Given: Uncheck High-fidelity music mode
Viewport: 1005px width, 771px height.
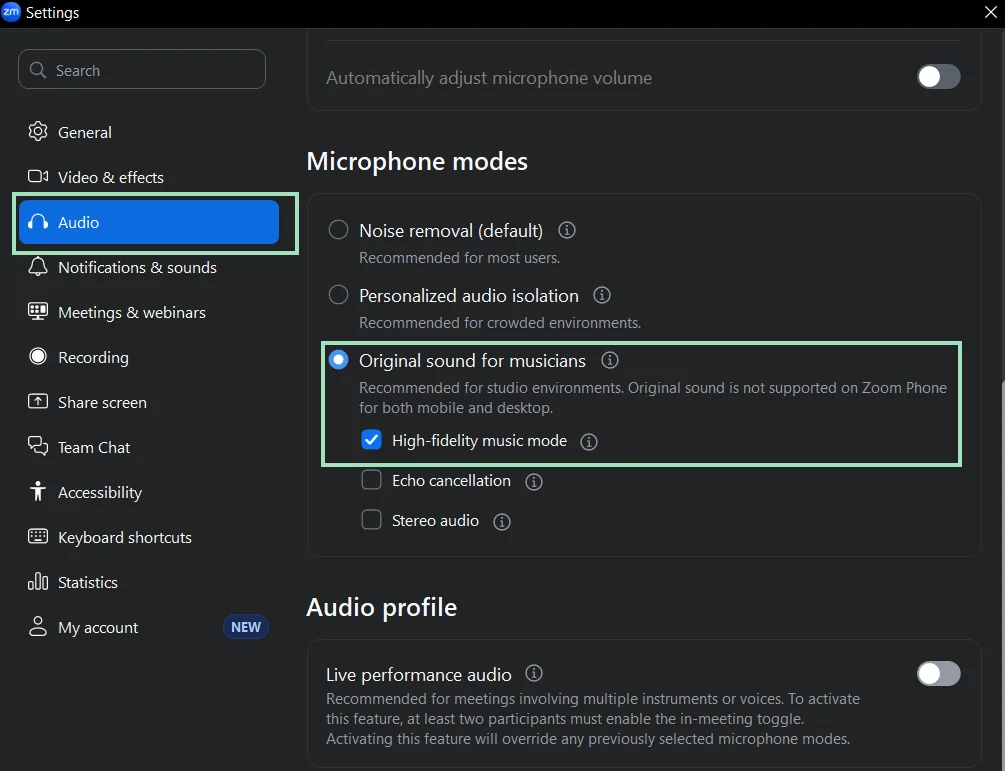Looking at the screenshot, I should point(371,440).
